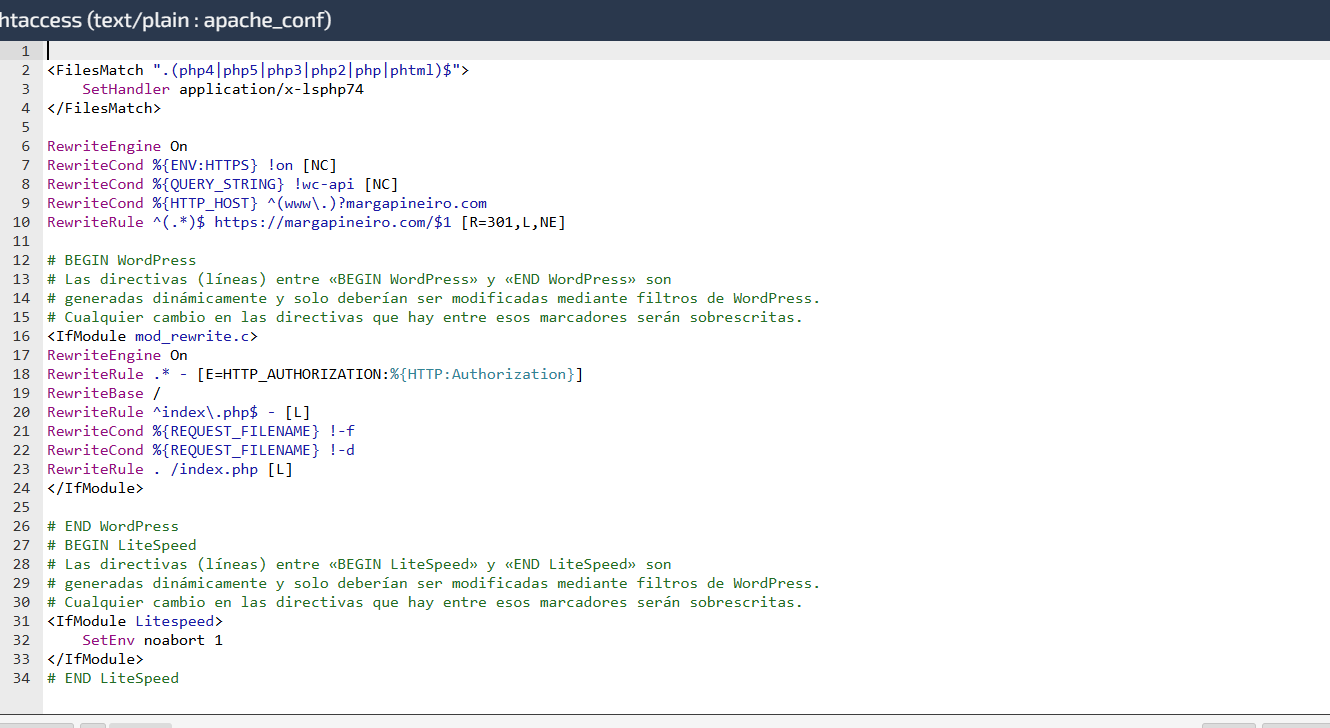Click line number 16 in the gutter
The width and height of the screenshot is (1330, 728).
tap(24, 336)
